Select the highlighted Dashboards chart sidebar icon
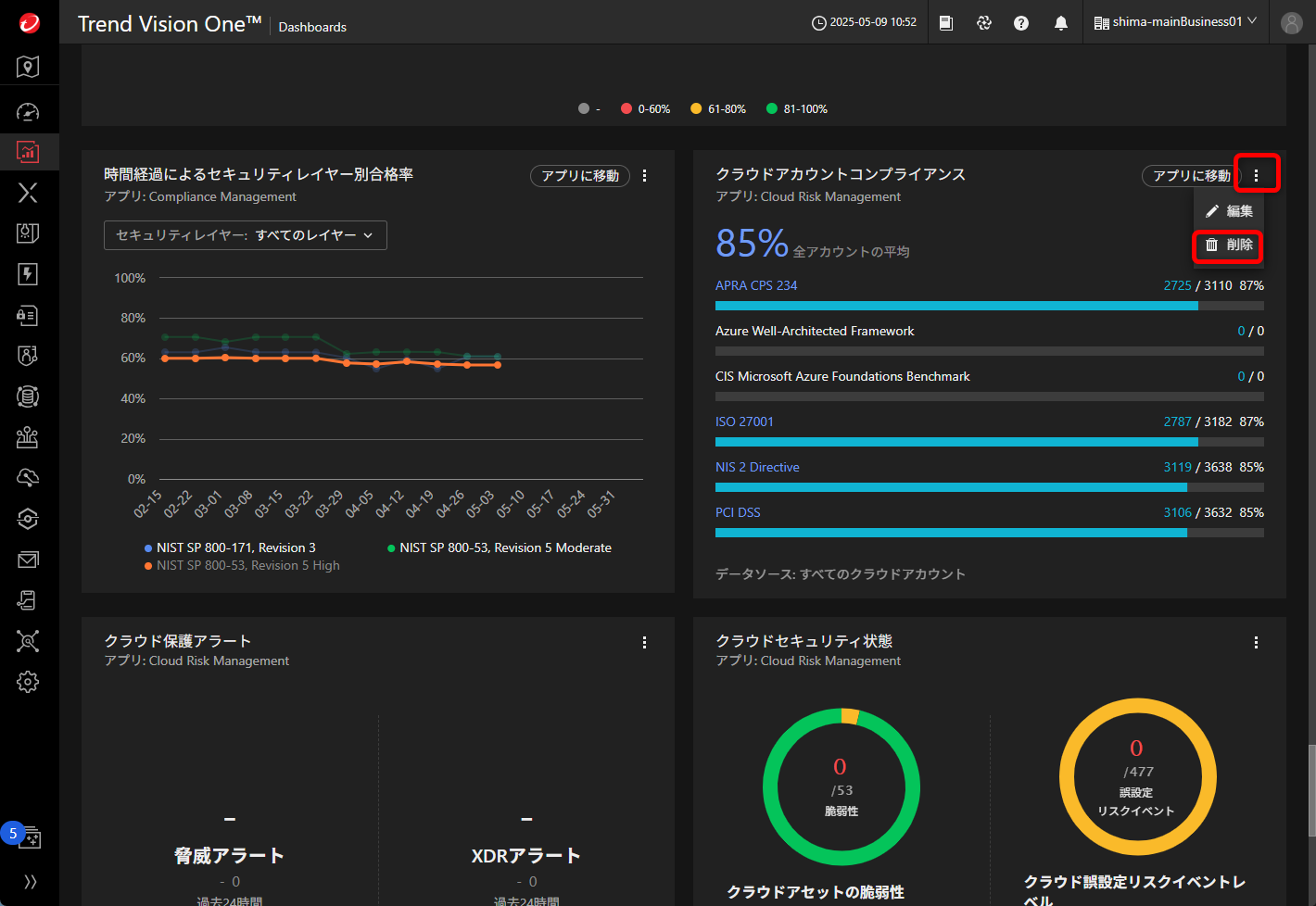The width and height of the screenshot is (1316, 906). (28, 152)
